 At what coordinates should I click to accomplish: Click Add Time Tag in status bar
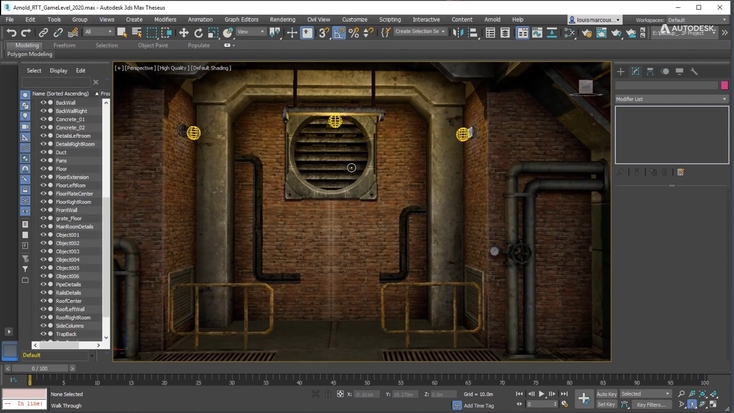click(x=478, y=406)
